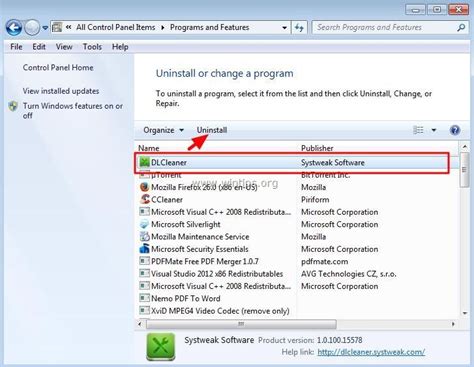This screenshot has width=474, height=367.
Task: Open the recent pages dropdown arrow
Action: 45,28
